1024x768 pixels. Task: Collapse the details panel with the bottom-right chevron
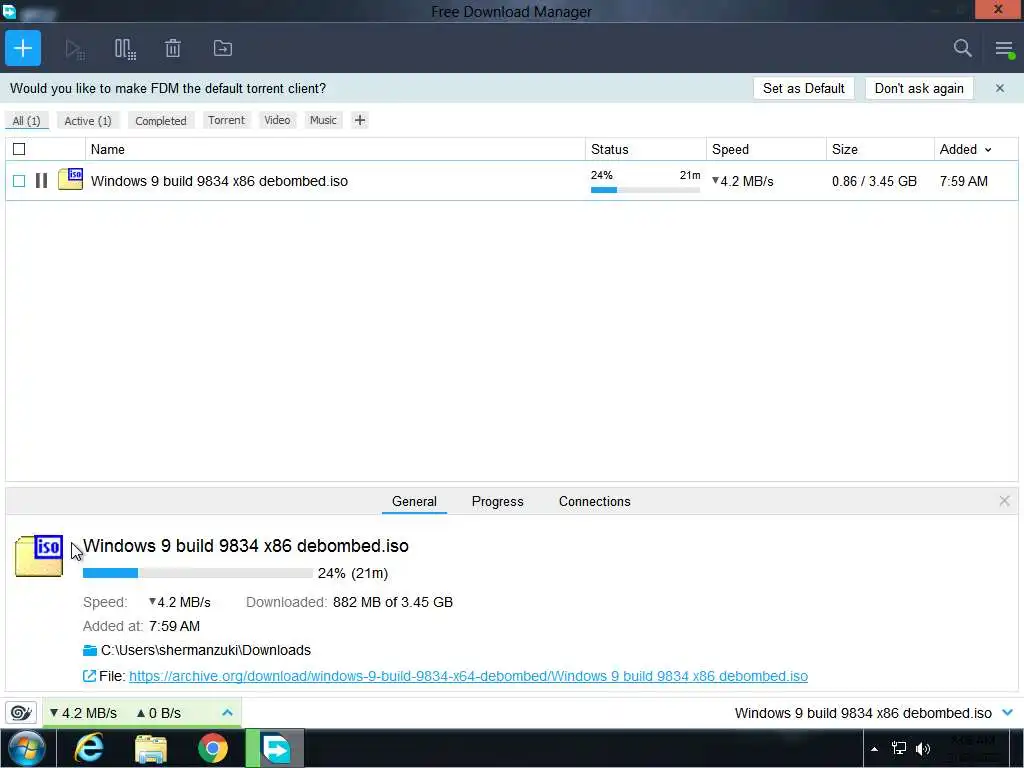1008,712
